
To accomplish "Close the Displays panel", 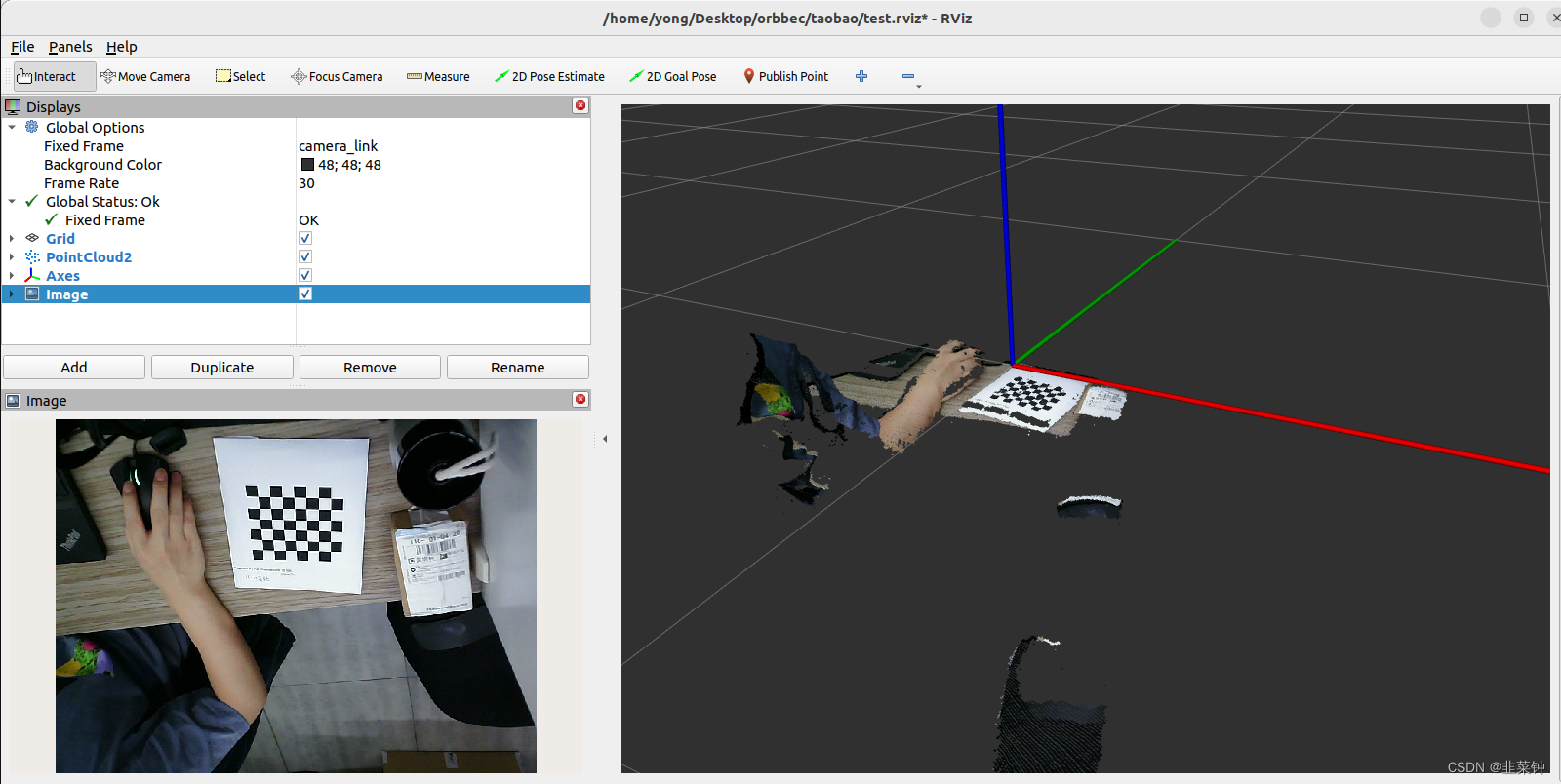I will coord(580,105).
